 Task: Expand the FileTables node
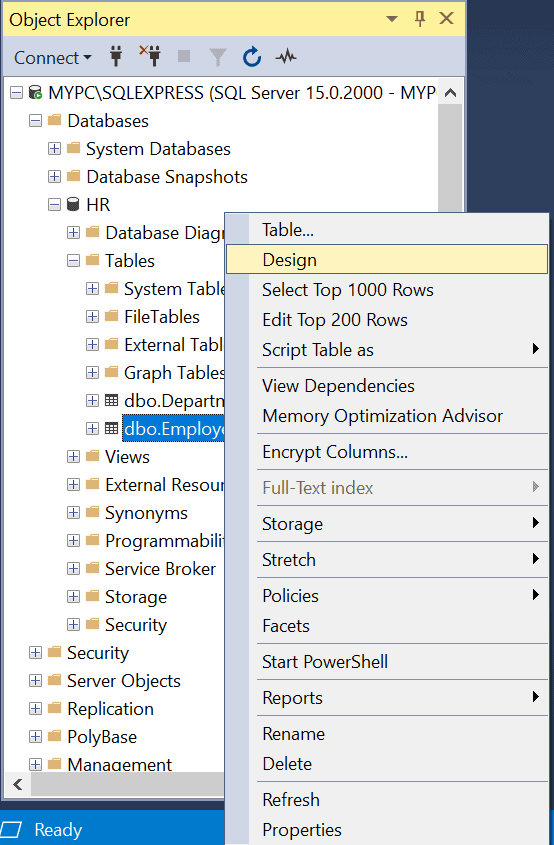[92, 317]
